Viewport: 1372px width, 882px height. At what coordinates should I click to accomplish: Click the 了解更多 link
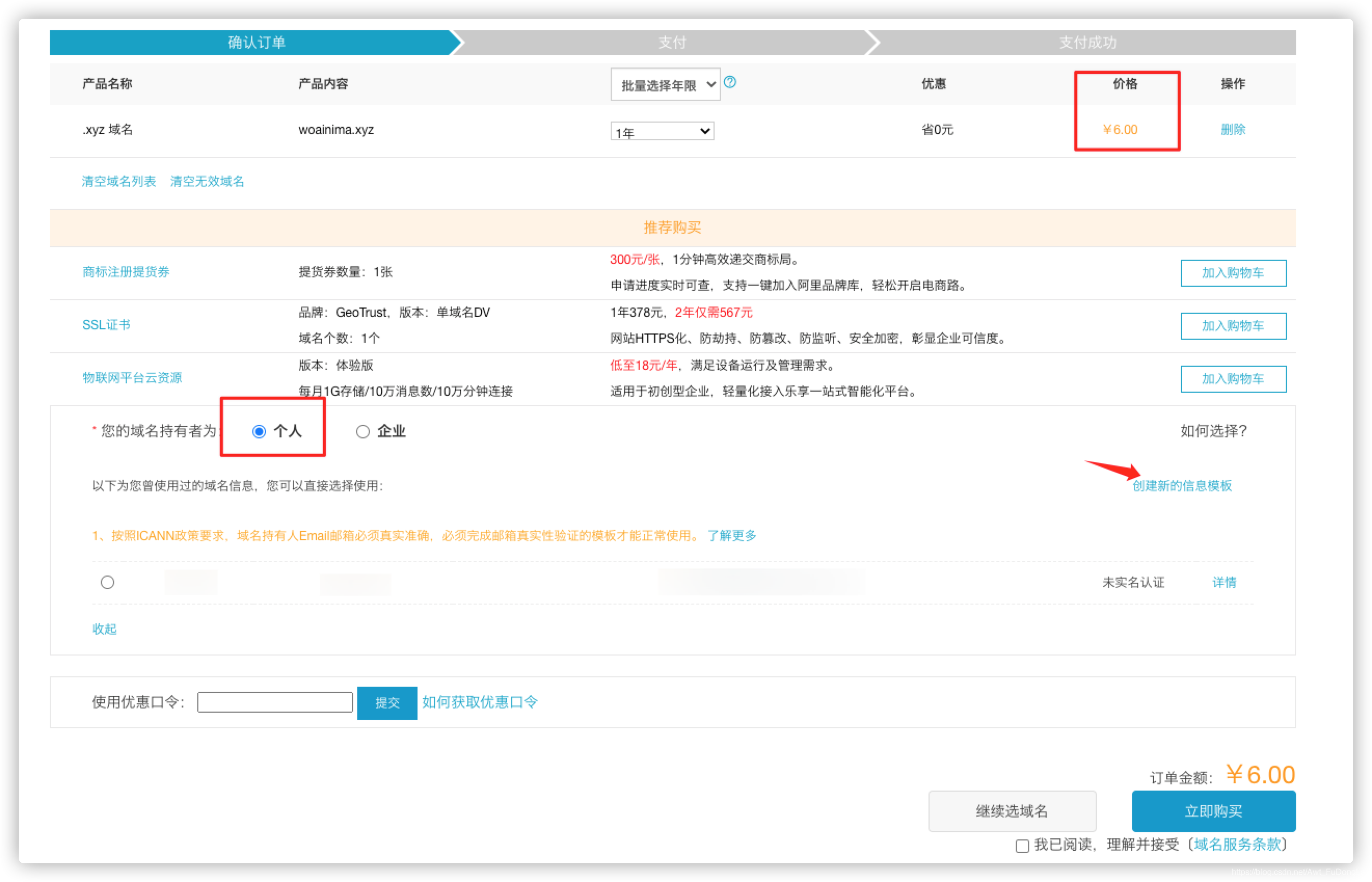pyautogui.click(x=731, y=536)
